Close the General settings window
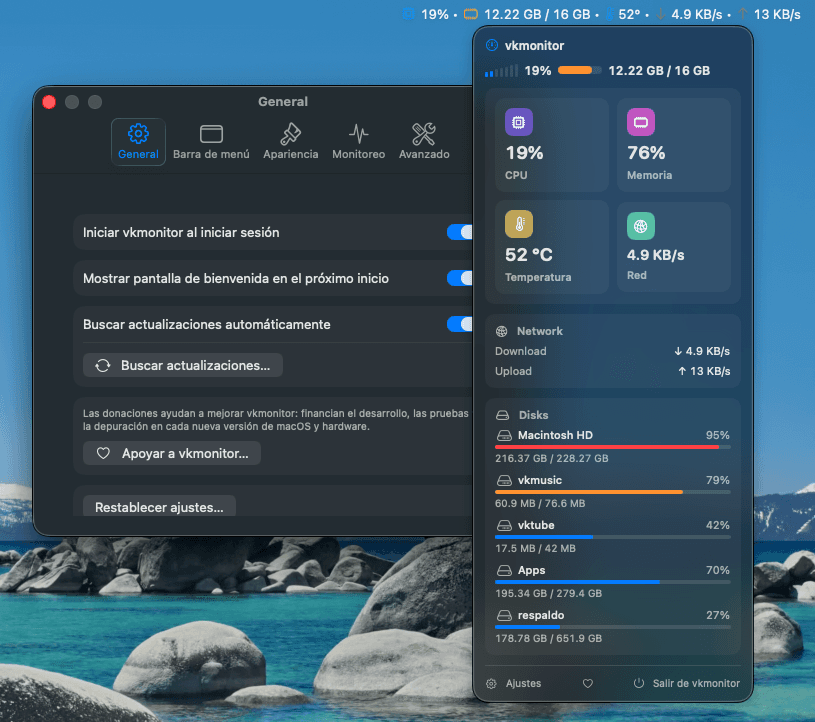Viewport: 815px width, 722px height. pos(49,102)
